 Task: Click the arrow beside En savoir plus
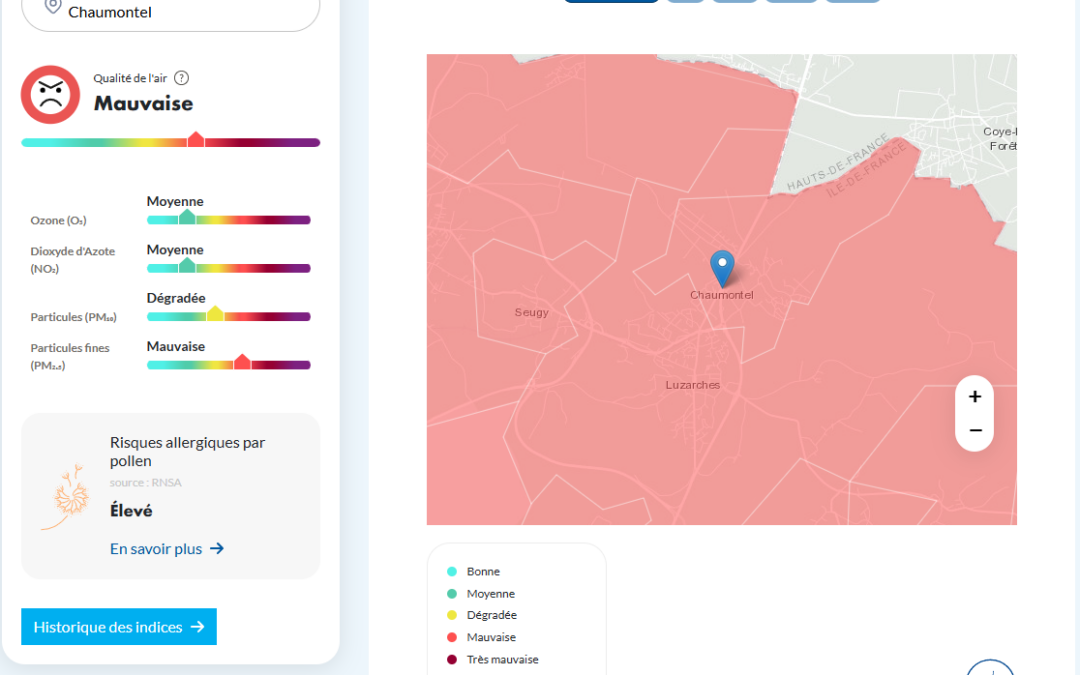(217, 549)
